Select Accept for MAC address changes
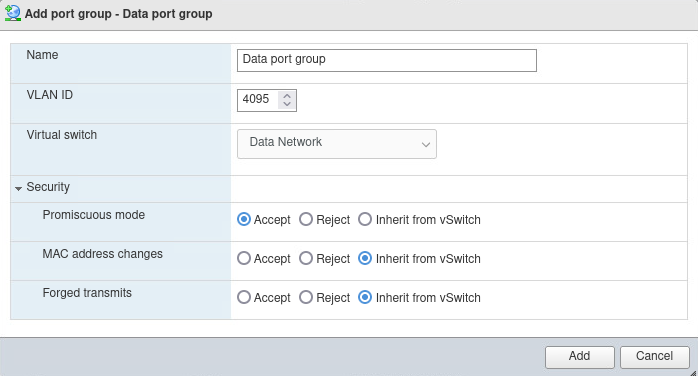This screenshot has height=376, width=698. tap(244, 259)
